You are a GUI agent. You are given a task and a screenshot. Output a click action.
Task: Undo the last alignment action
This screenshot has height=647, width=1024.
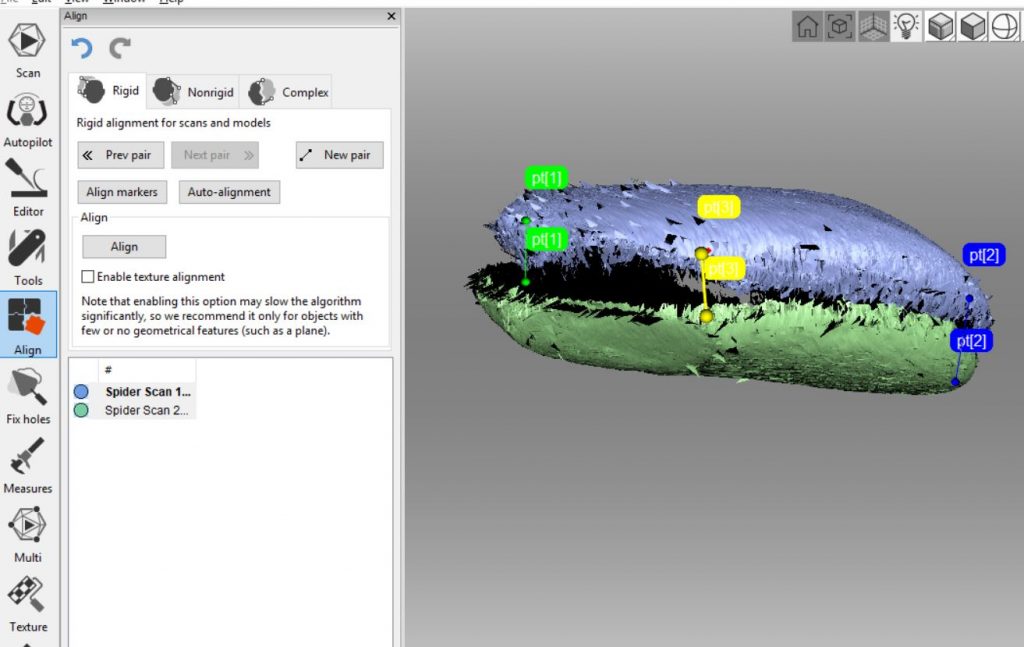[x=82, y=48]
